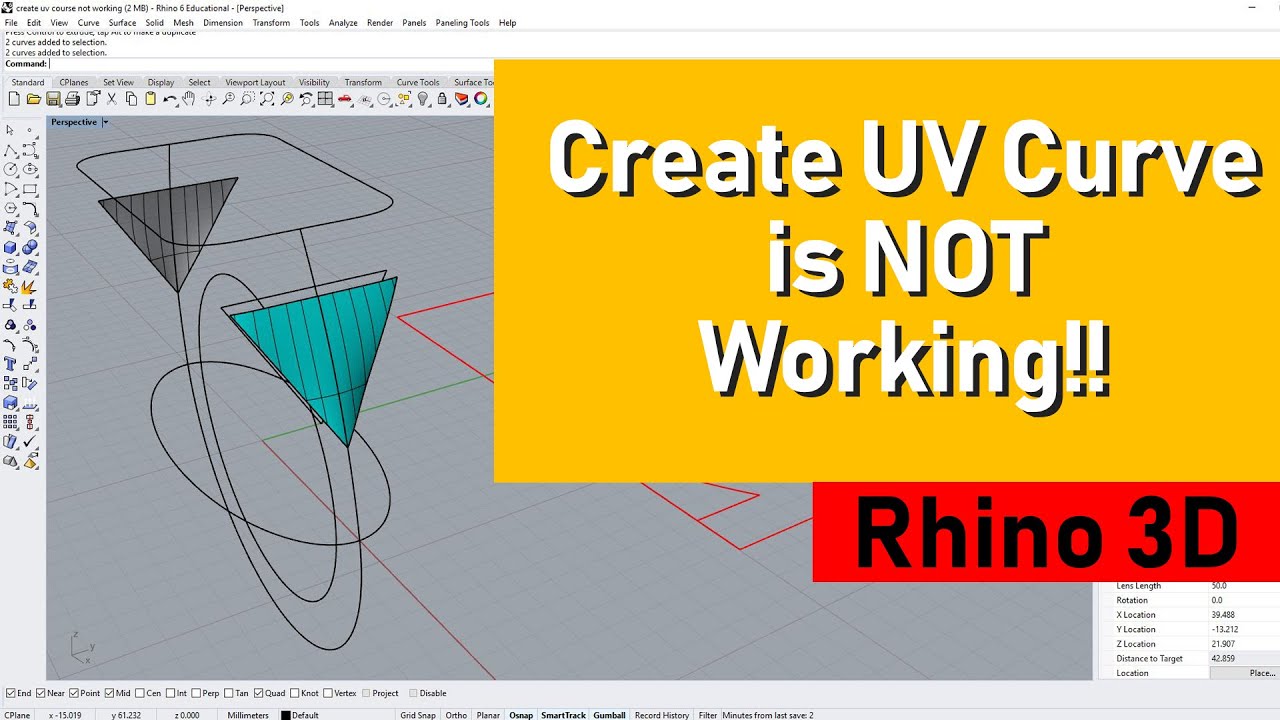1280x720 pixels.
Task: Toggle the Near osnap checkbox
Action: point(42,693)
